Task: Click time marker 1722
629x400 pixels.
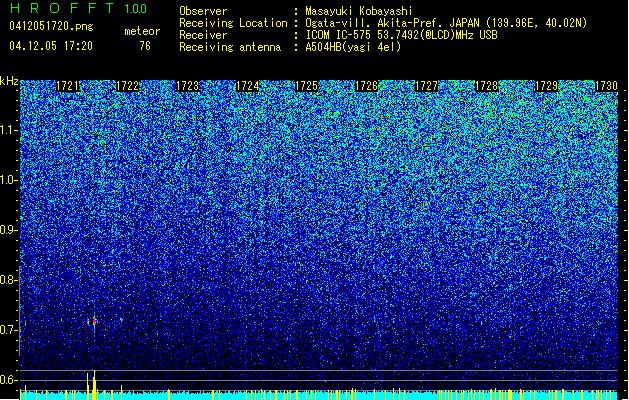Action: (128, 86)
